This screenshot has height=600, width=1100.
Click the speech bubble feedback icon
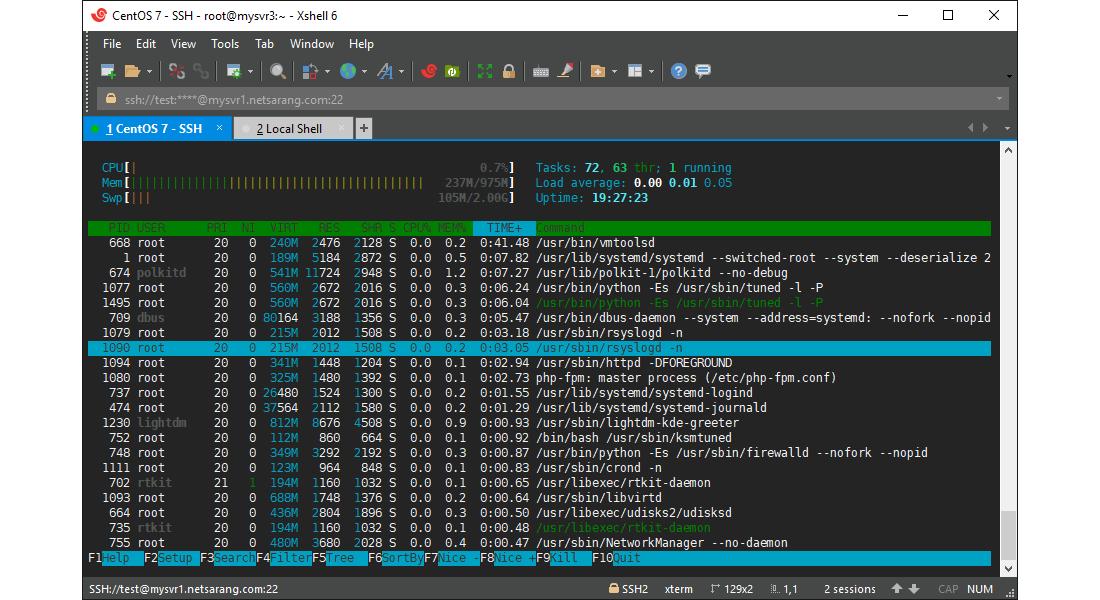pos(703,71)
